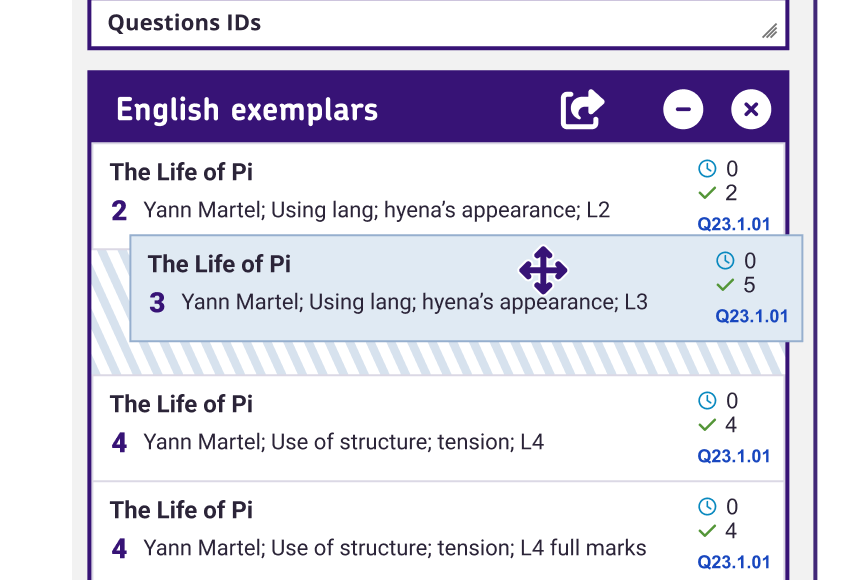This screenshot has height=580, width=860.
Task: Click the checkmark on the L4 full marks exemplar
Action: click(x=707, y=531)
